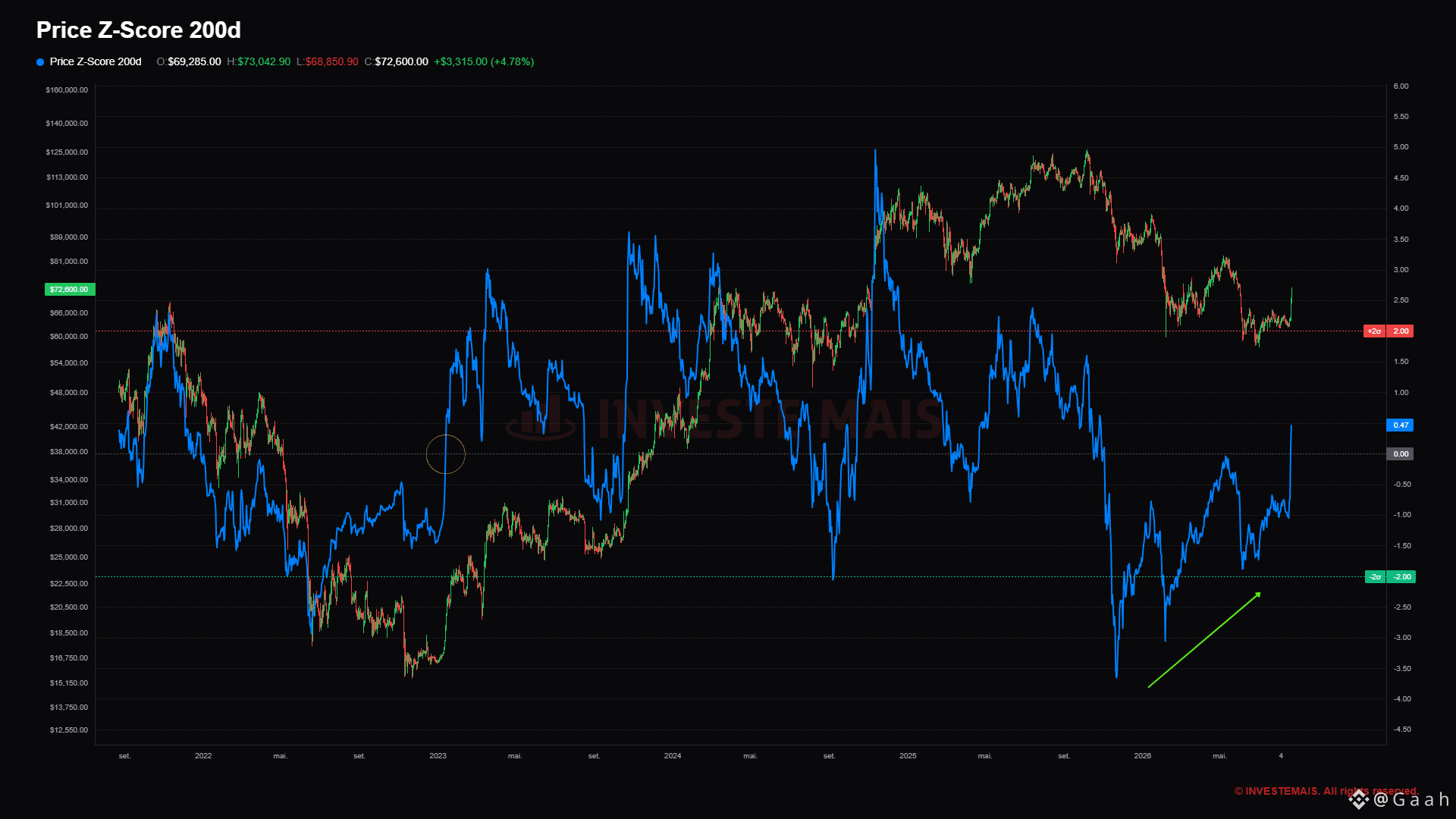Click the $16,750.00 price axis label

[x=69, y=657]
